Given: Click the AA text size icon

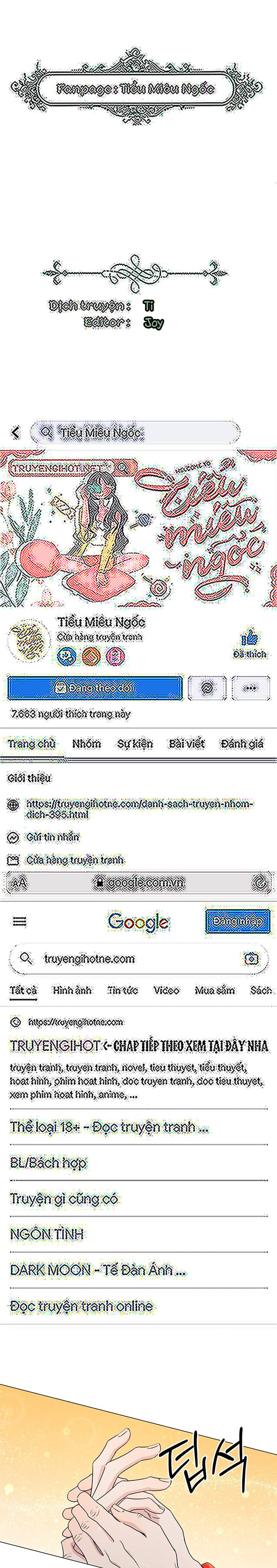Looking at the screenshot, I should (20, 882).
